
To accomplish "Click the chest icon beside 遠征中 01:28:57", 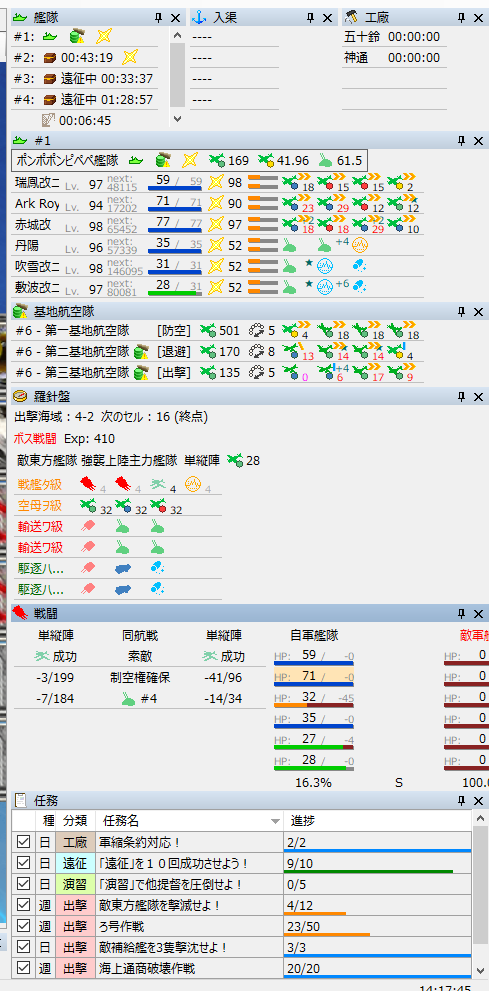I will 51,100.
